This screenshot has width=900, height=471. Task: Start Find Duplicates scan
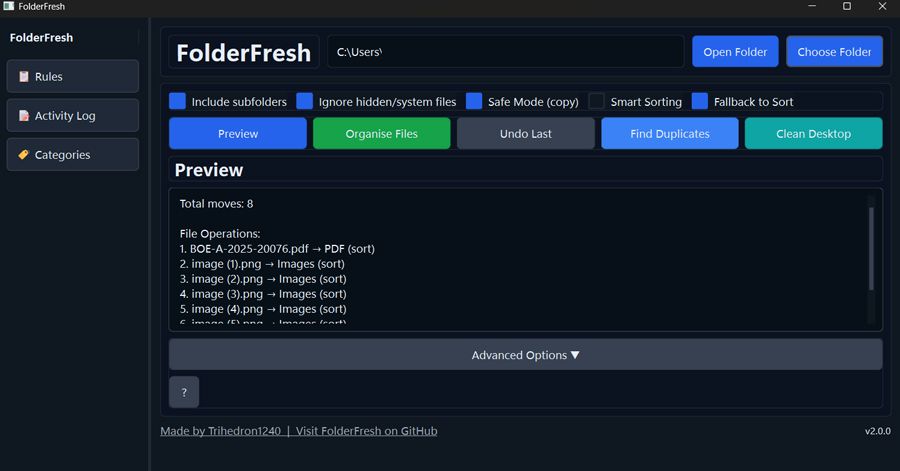(x=669, y=133)
